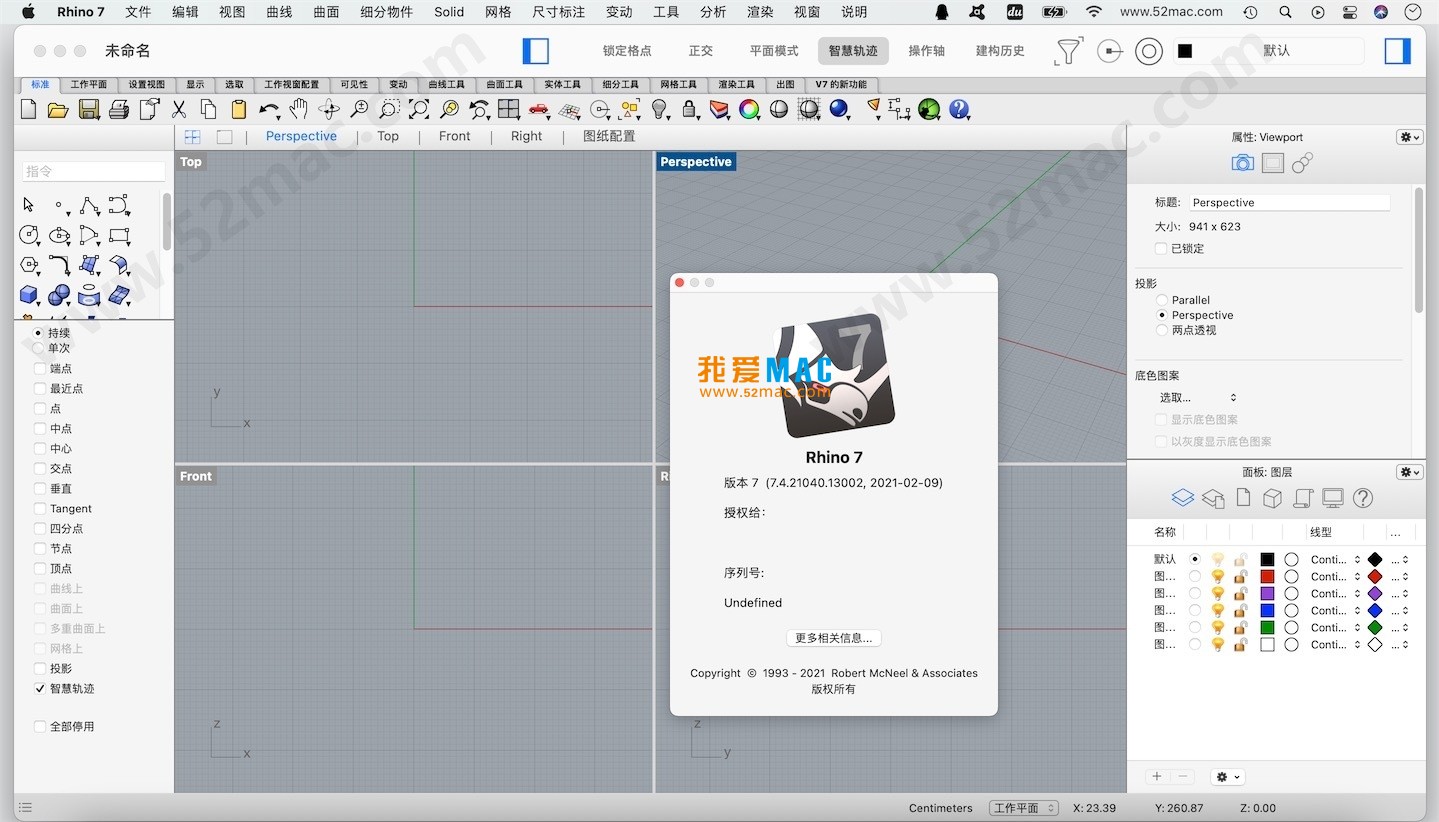Open the 选取 dropdown under 底色图案

1196,397
